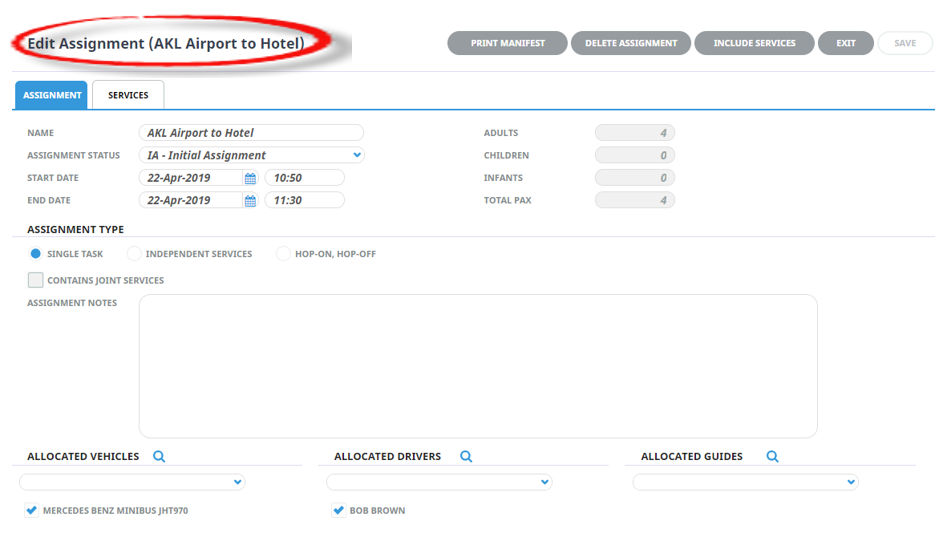The width and height of the screenshot is (946, 538).
Task: Enable Contains Joint Services checkbox
Action: click(36, 280)
